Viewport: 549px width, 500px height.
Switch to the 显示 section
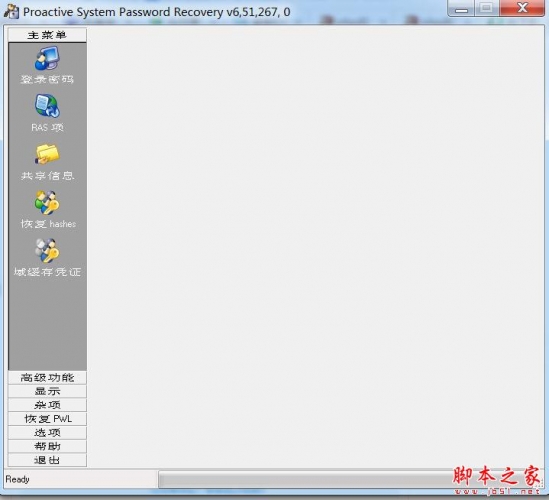47,391
